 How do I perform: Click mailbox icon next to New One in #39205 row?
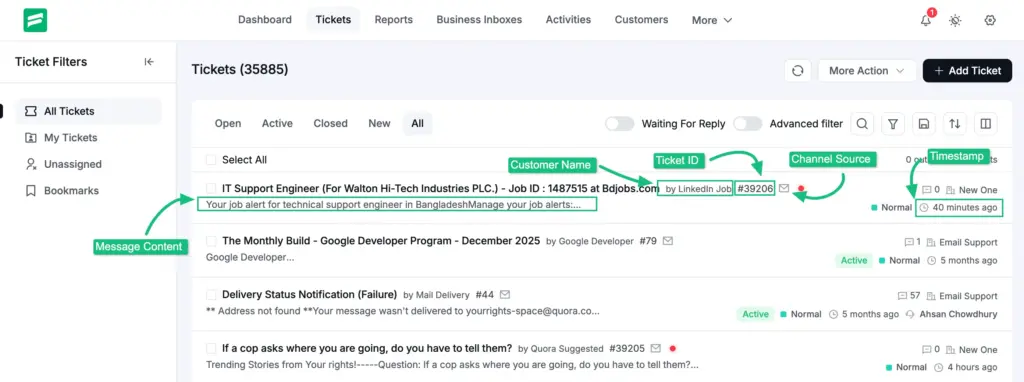click(951, 349)
